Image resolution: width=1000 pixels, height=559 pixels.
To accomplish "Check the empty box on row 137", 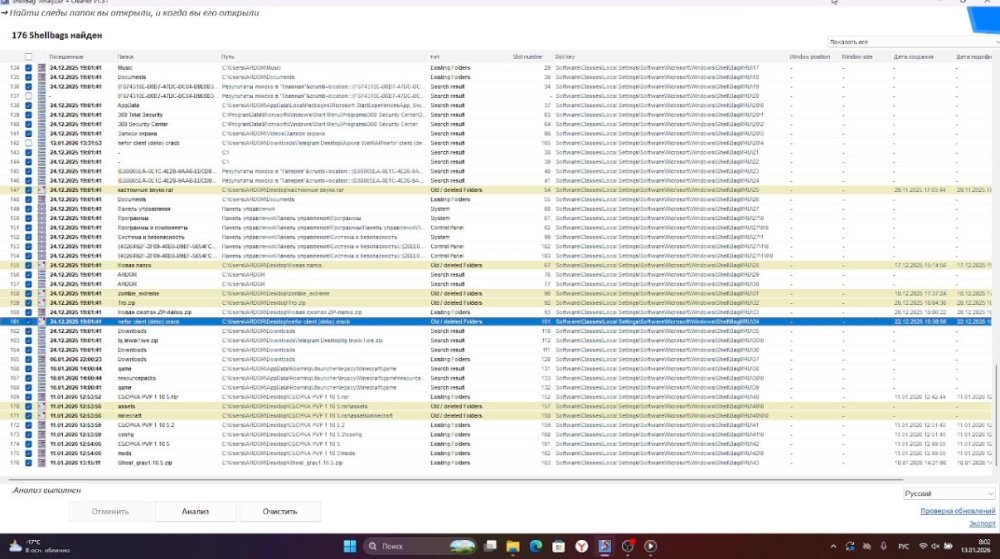I will click(29, 96).
